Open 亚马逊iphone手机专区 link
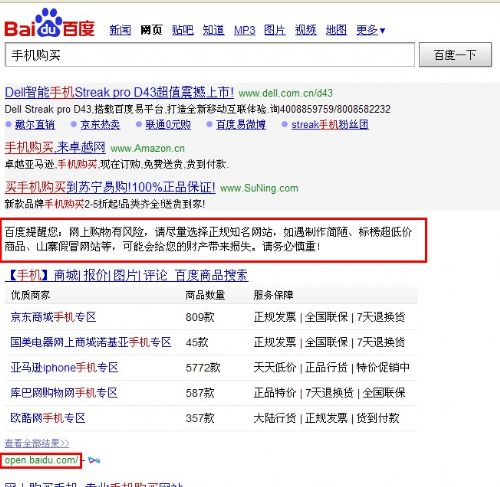Viewport: 500px width, 487px height. coord(64,368)
